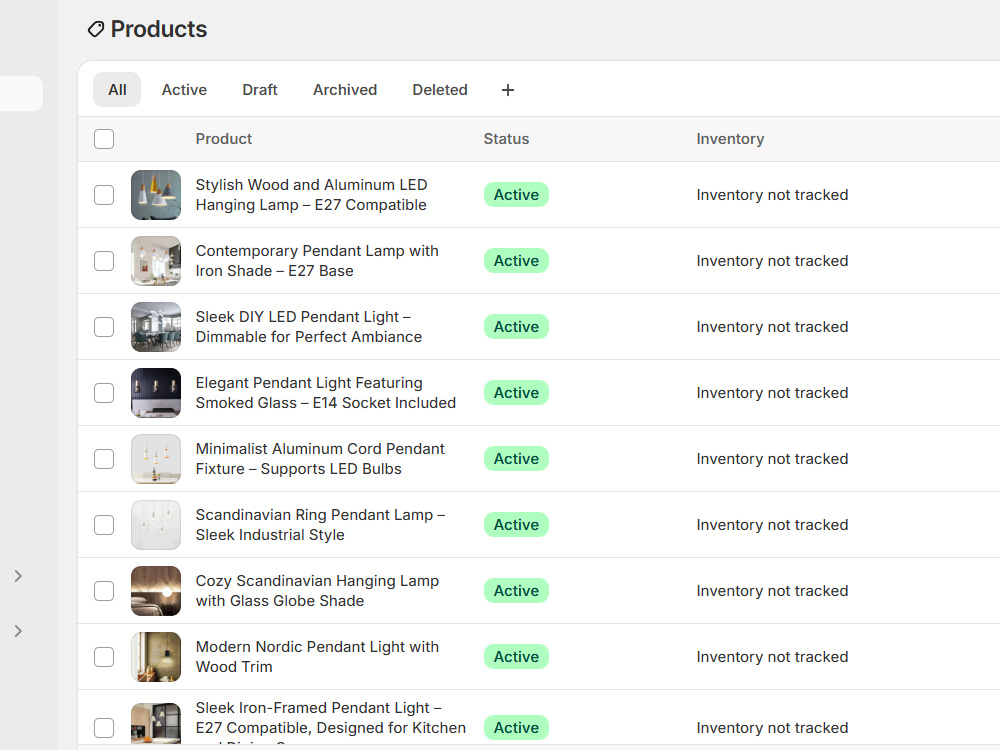Open Stylish Wood and Aluminum LED lamp thumbnail
This screenshot has height=750, width=1000.
[x=156, y=195]
